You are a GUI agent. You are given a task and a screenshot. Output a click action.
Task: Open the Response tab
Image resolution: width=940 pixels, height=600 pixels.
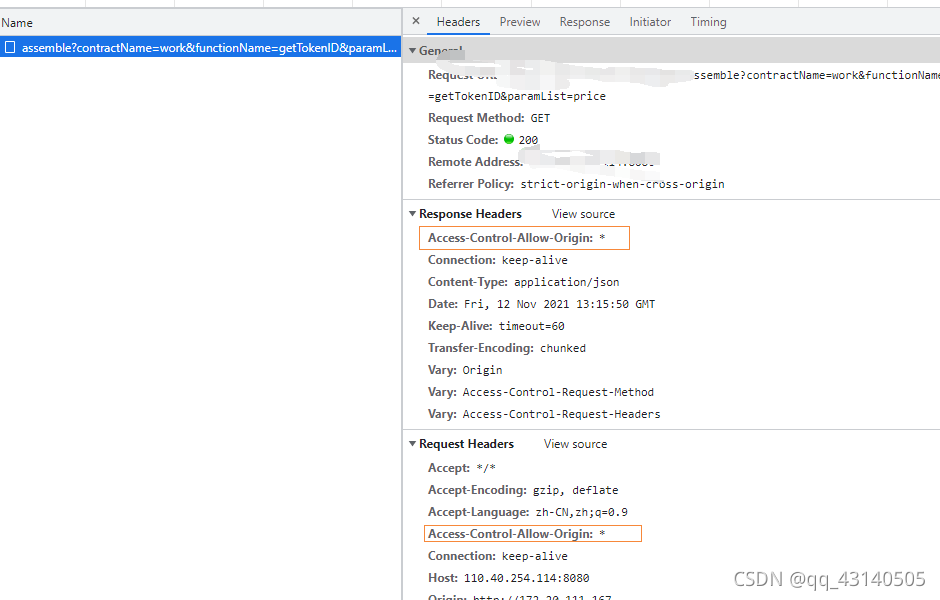point(585,22)
